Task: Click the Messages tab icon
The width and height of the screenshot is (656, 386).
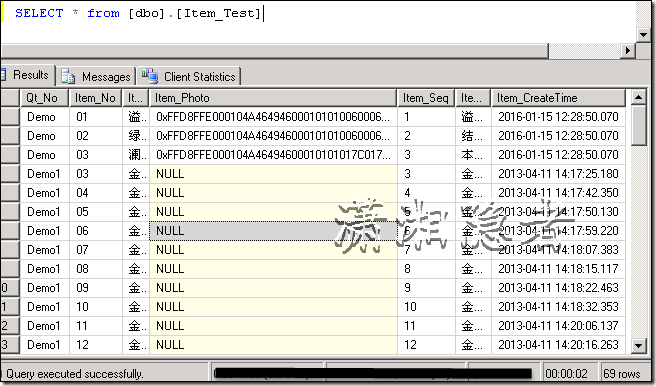Action: coord(68,77)
